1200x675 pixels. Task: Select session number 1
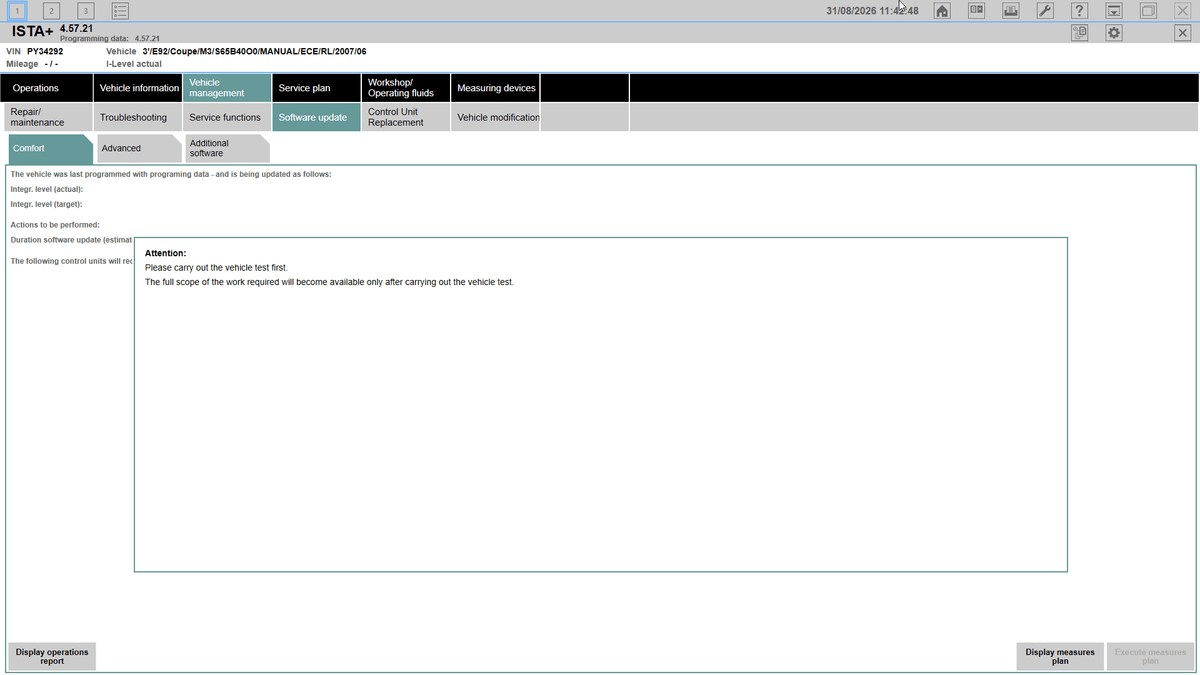(x=17, y=11)
